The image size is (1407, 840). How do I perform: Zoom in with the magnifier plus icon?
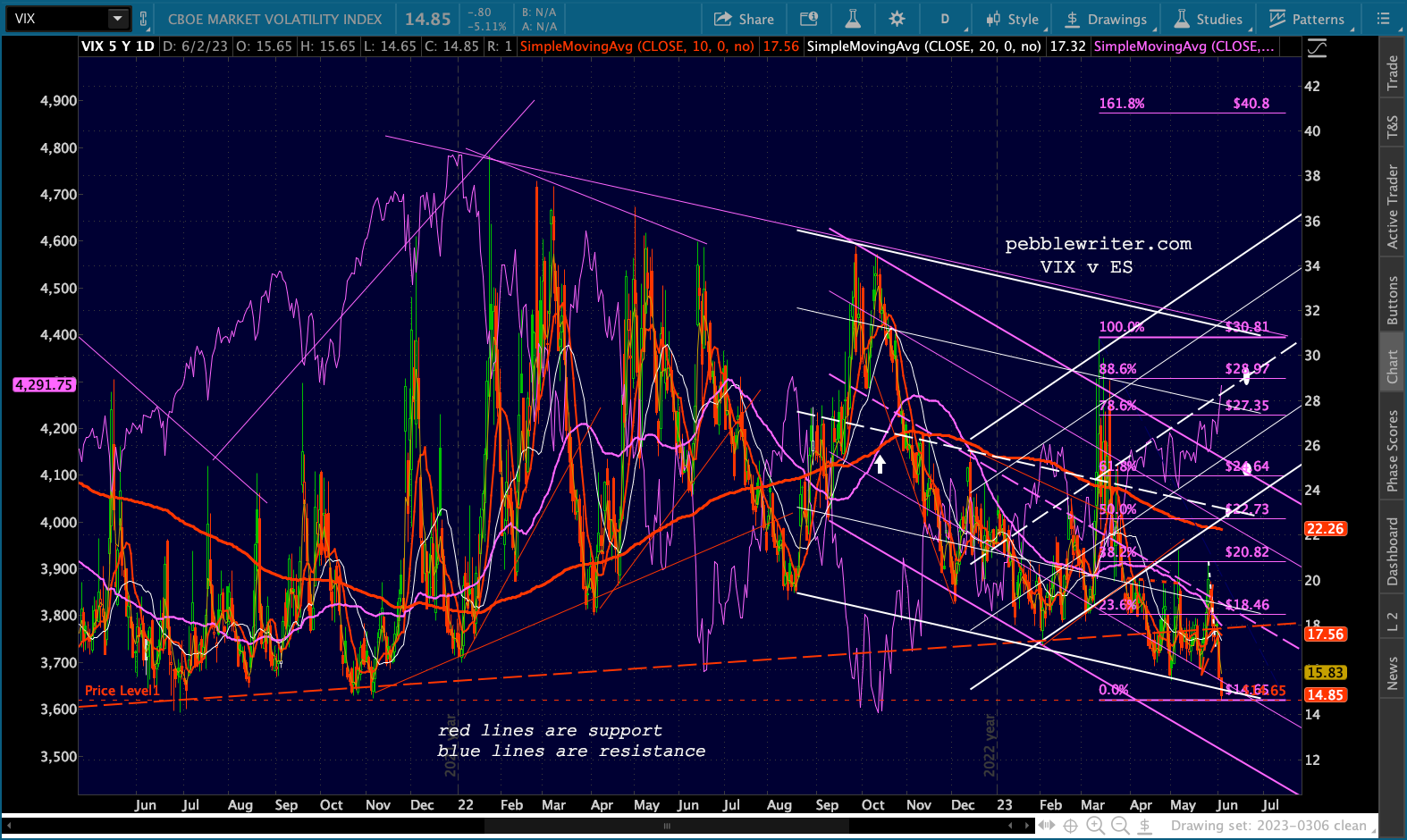[x=1094, y=826]
